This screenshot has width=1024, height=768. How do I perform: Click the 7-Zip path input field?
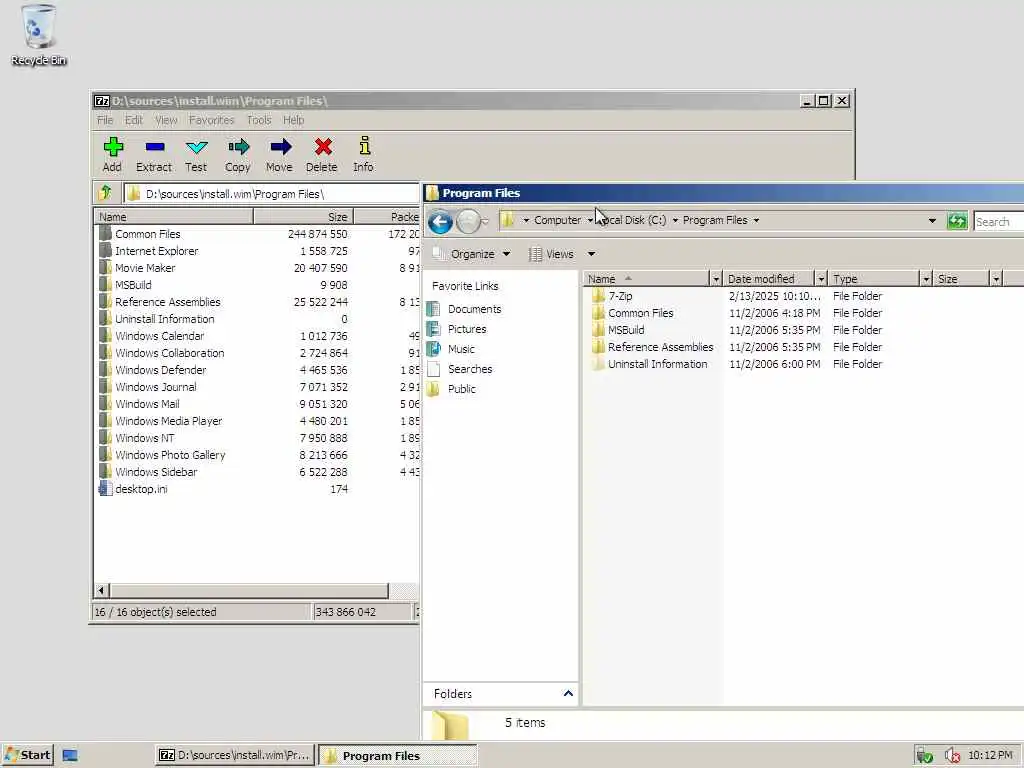click(x=272, y=194)
